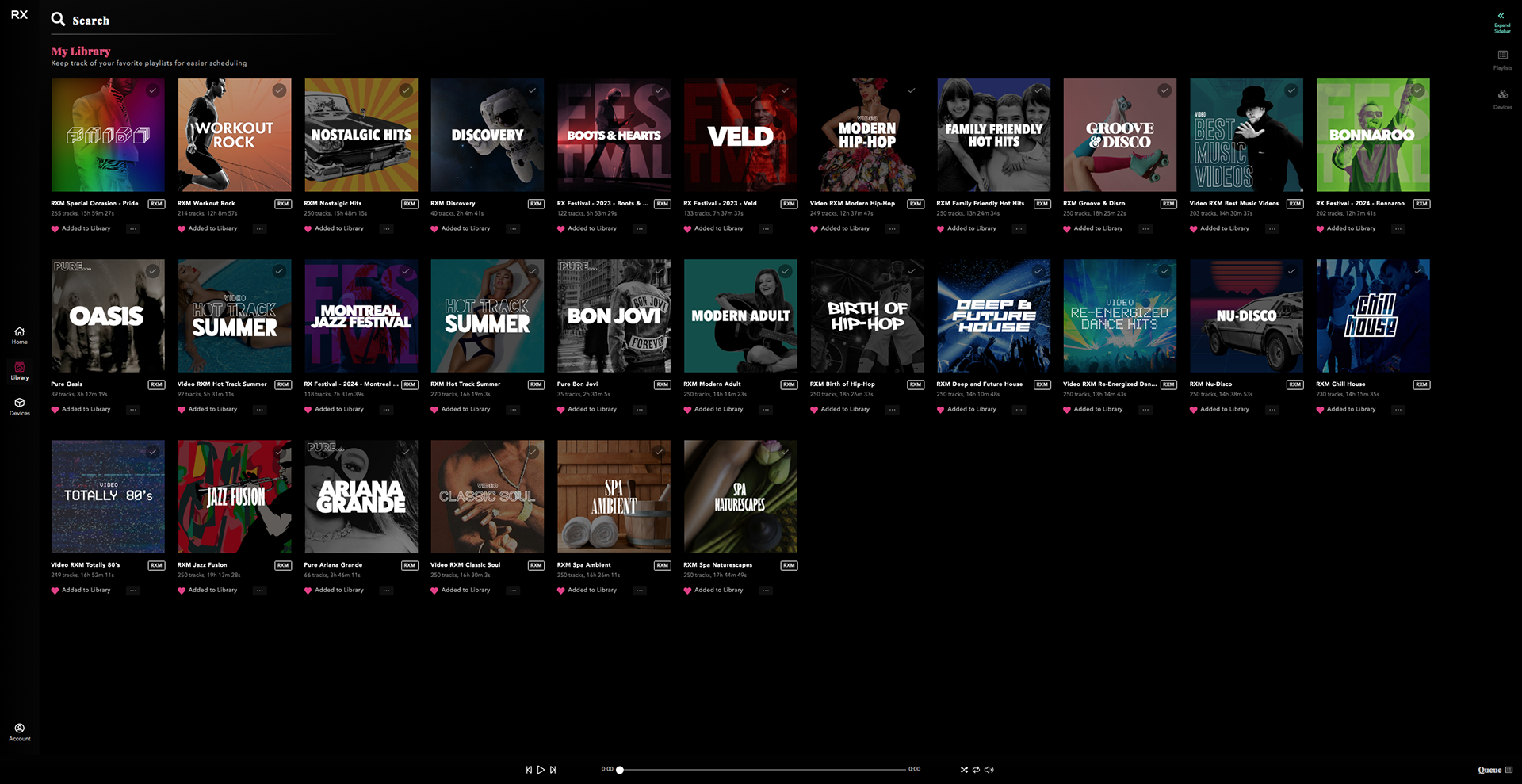
Task: Toggle shuffle playback
Action: point(964,770)
